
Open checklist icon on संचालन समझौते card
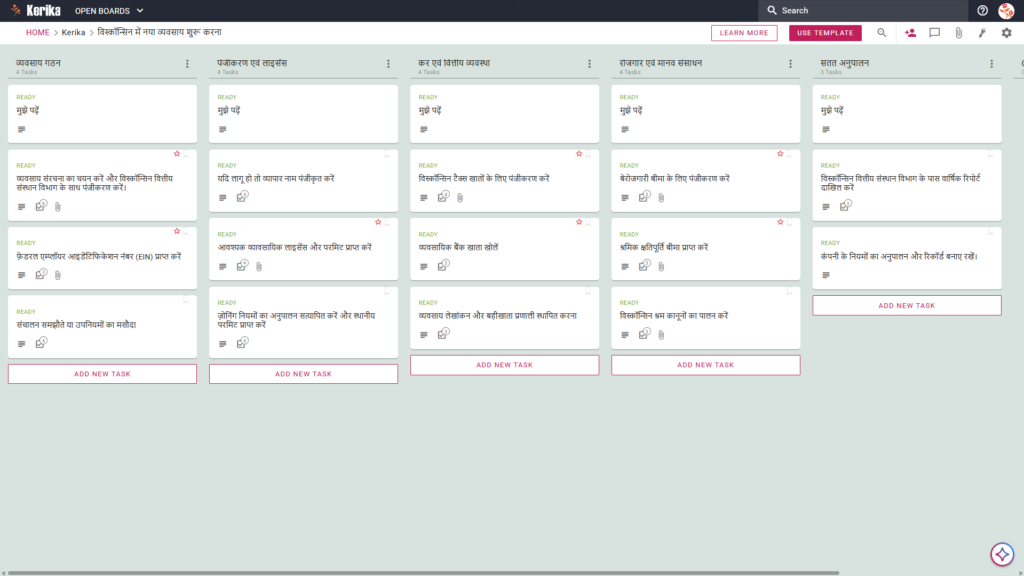[x=41, y=343]
